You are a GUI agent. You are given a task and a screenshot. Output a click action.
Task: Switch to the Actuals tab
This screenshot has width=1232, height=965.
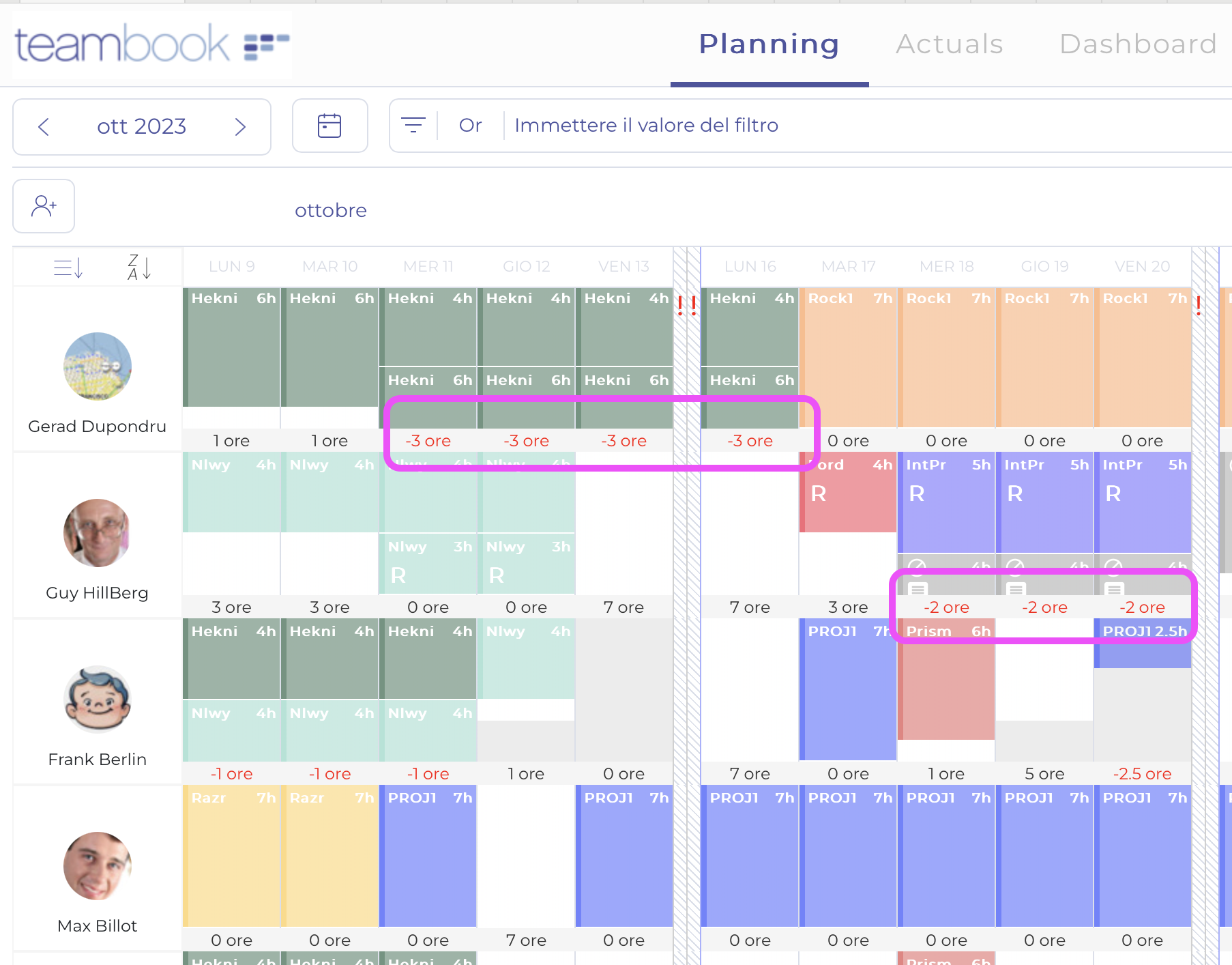(949, 44)
